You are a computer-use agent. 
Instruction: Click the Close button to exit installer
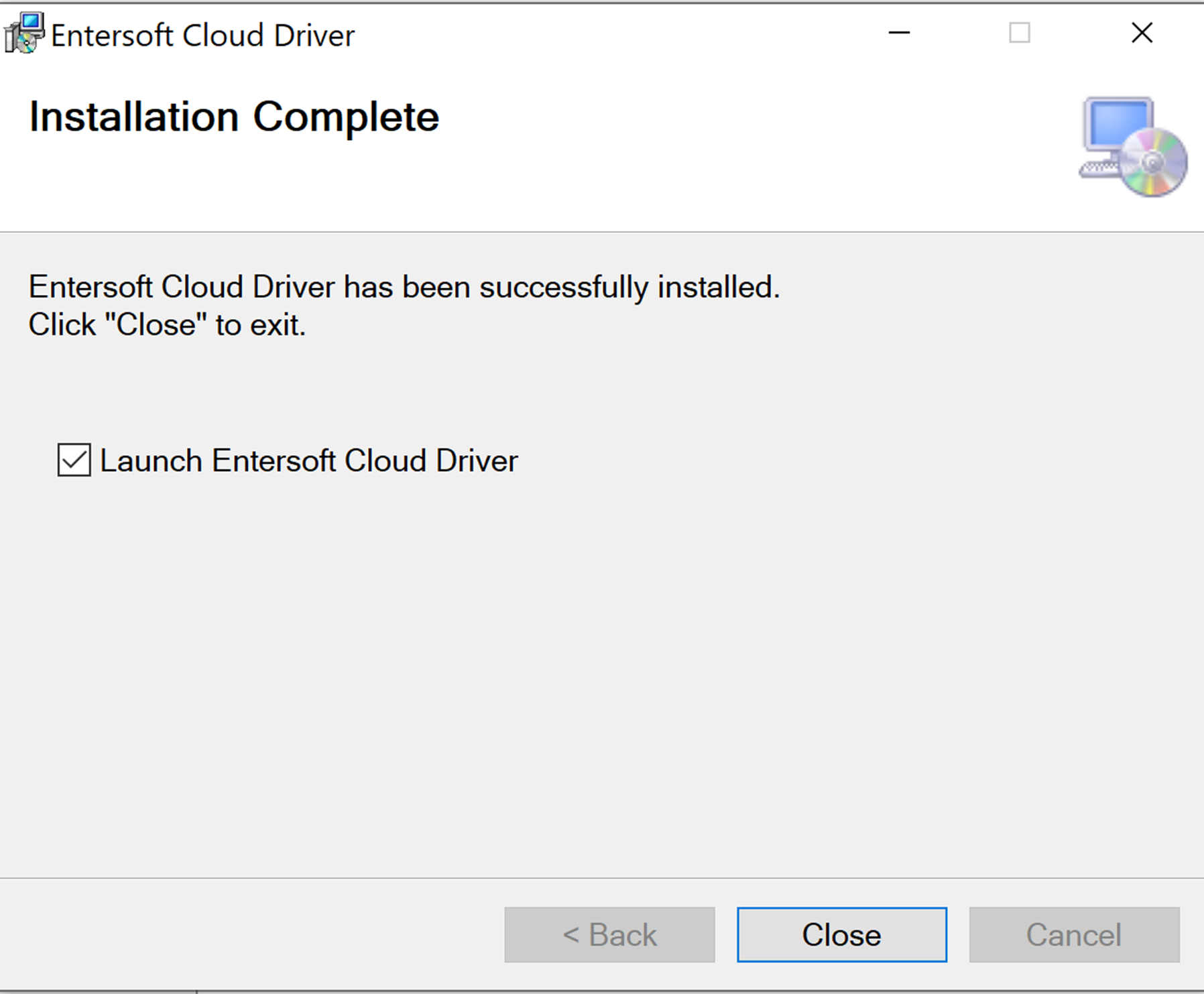pyautogui.click(x=842, y=935)
